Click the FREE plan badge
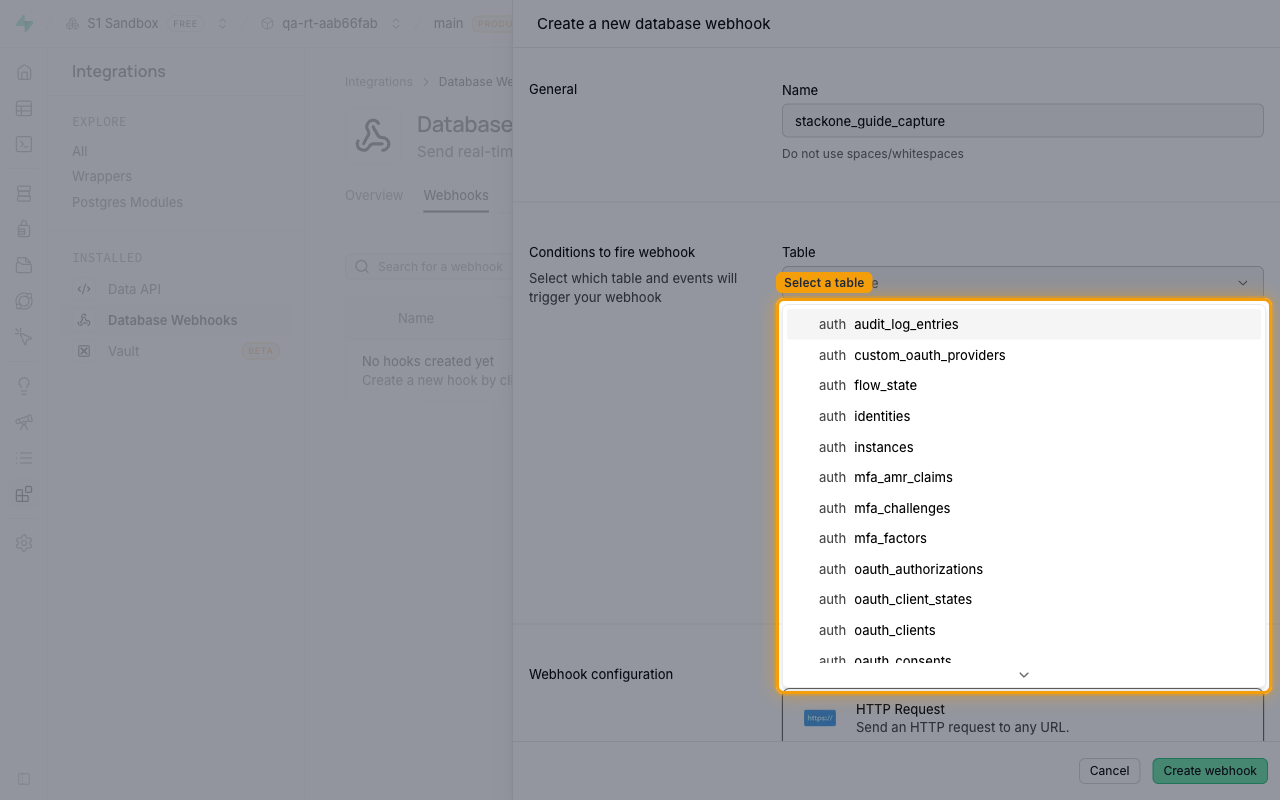 tap(186, 23)
